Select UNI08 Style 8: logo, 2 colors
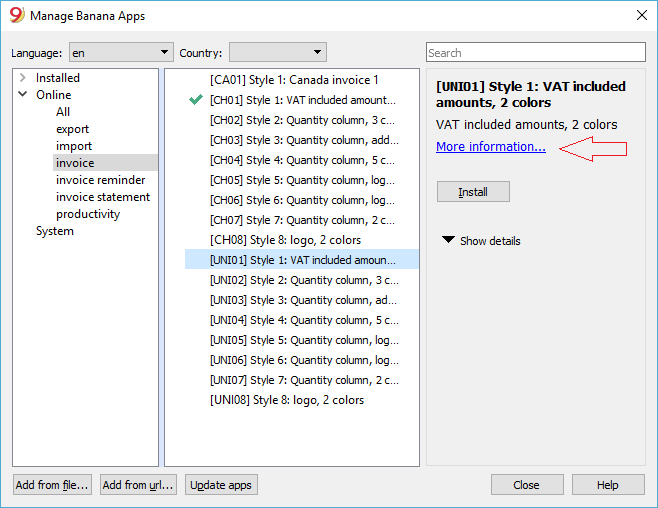The image size is (658, 508). [287, 400]
